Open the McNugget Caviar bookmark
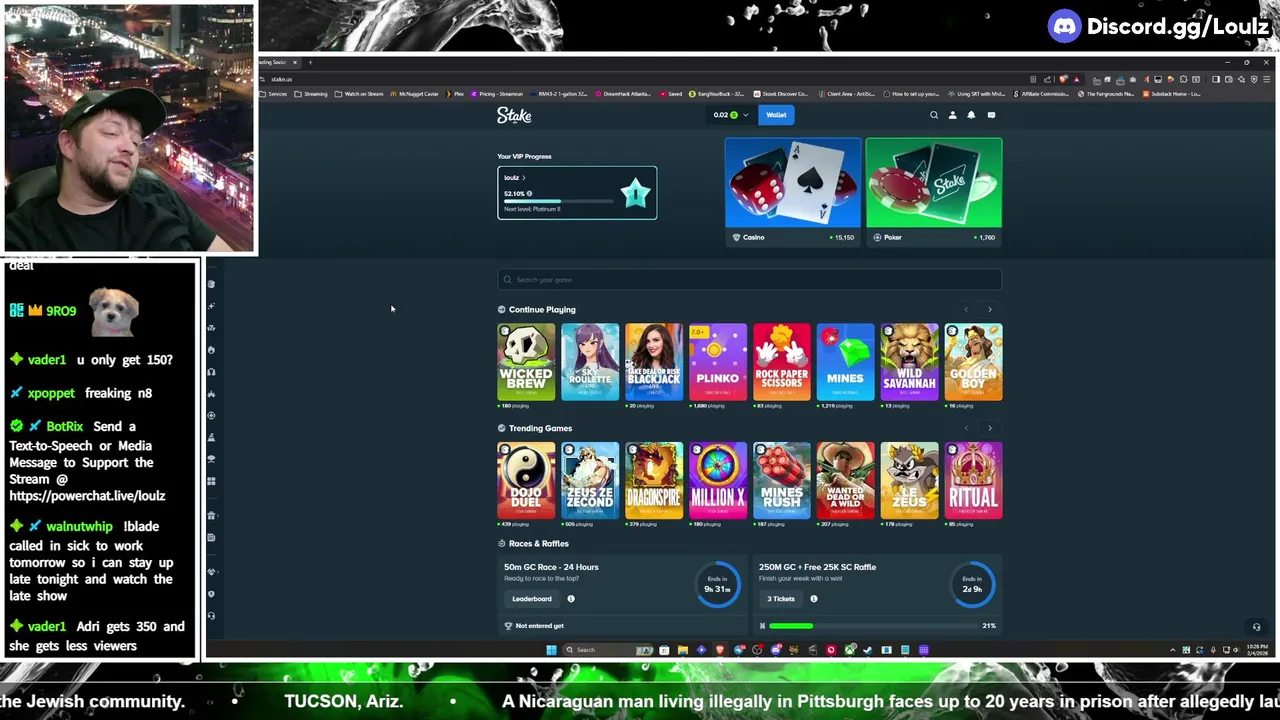This screenshot has width=1280, height=720. click(x=416, y=94)
